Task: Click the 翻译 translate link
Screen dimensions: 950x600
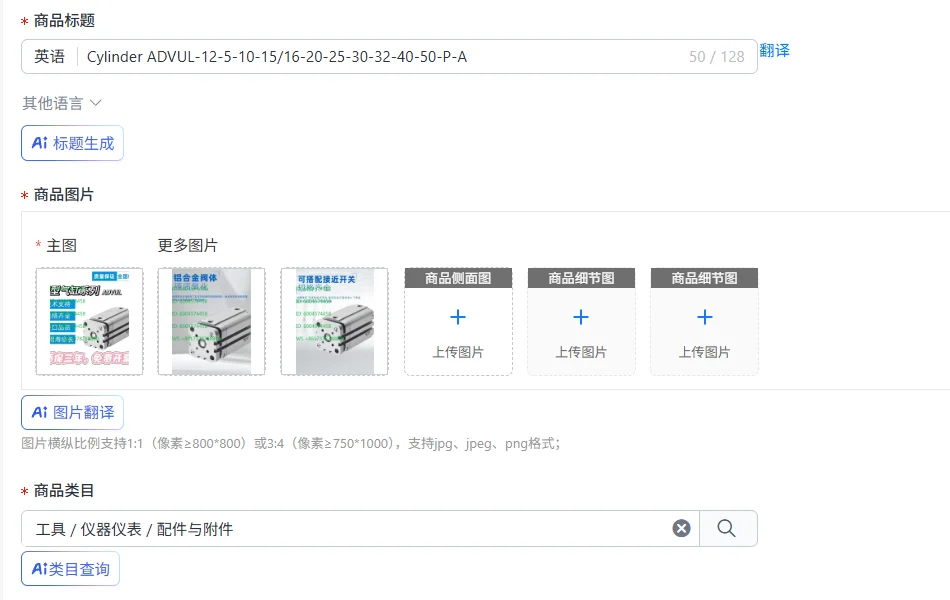Action: pyautogui.click(x=774, y=50)
